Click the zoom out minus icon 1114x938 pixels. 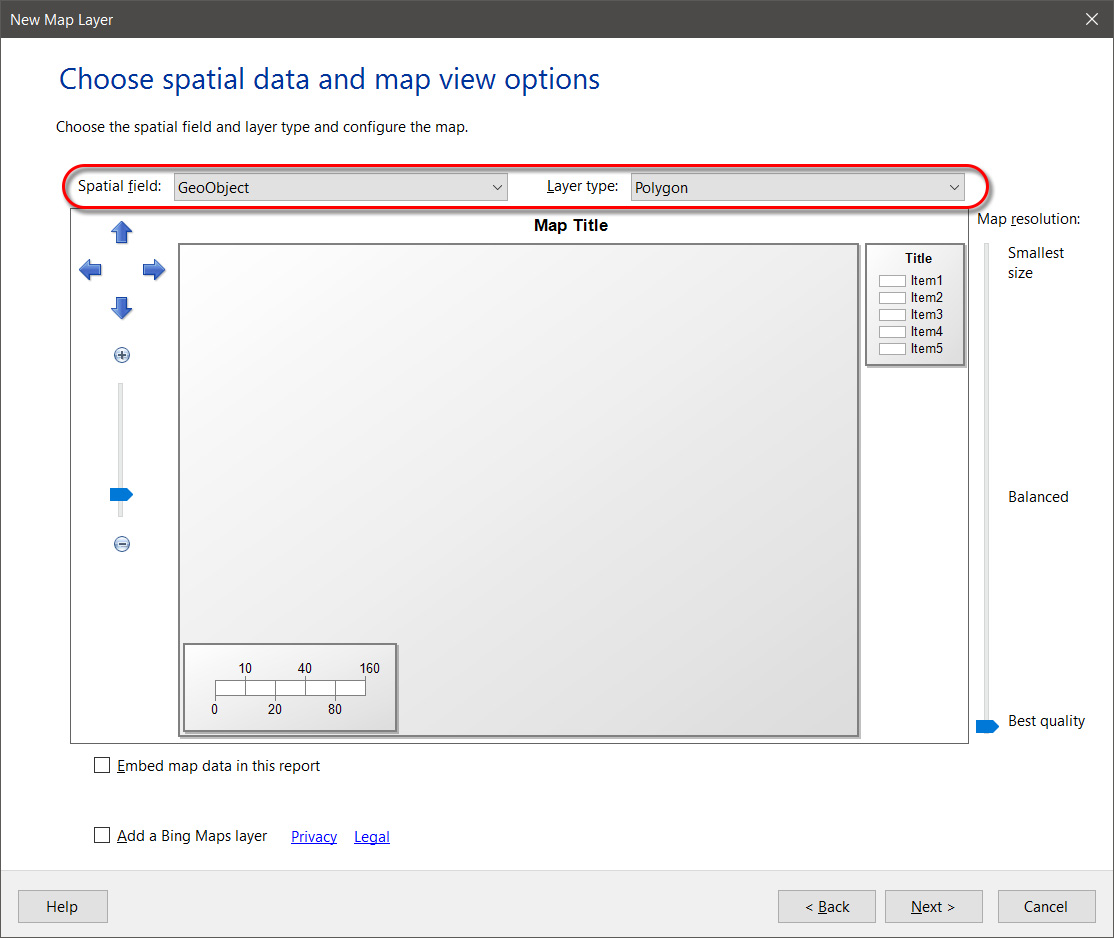[x=122, y=544]
